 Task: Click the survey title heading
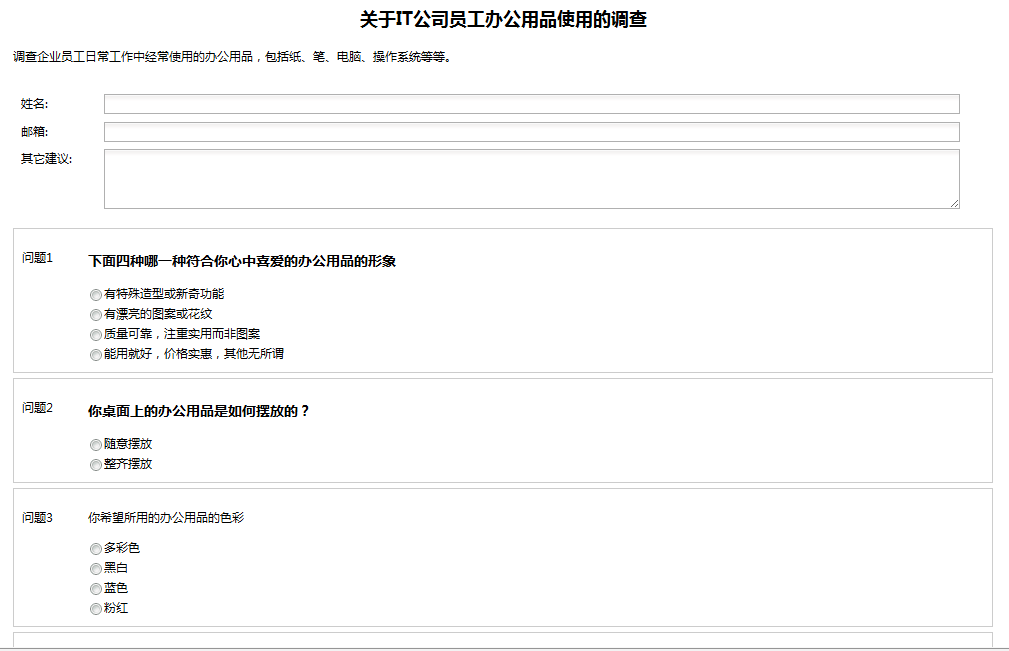pos(503,20)
